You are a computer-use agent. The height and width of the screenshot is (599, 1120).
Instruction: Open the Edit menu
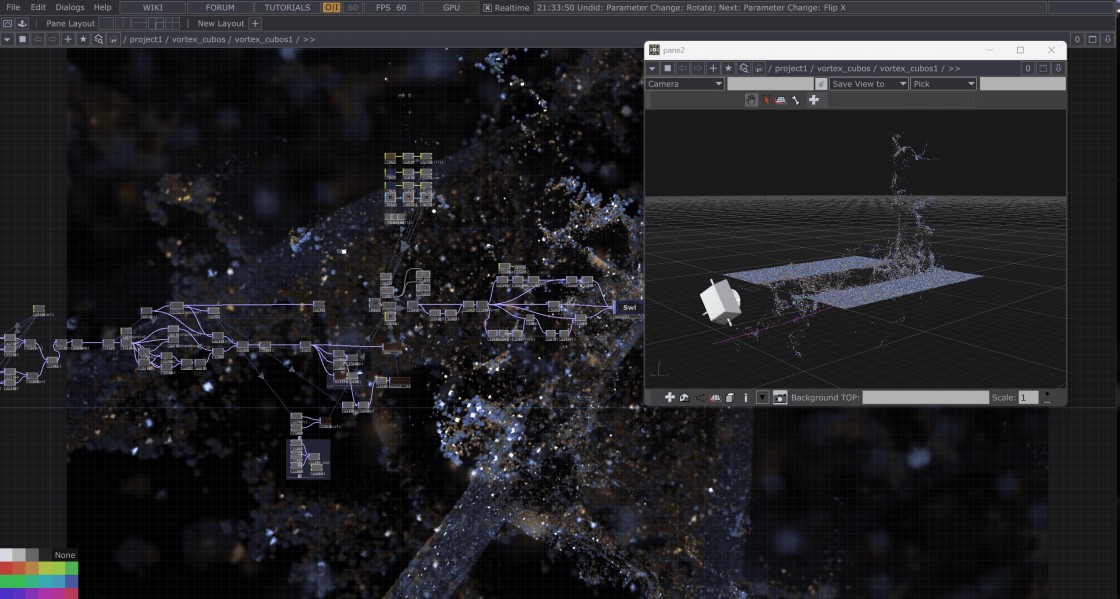point(38,8)
